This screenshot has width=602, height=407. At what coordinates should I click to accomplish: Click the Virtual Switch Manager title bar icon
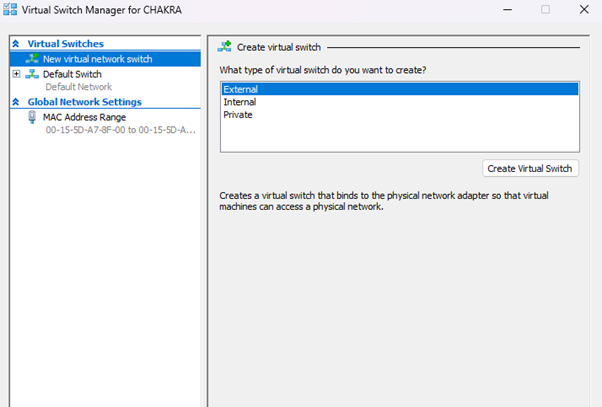coord(10,10)
